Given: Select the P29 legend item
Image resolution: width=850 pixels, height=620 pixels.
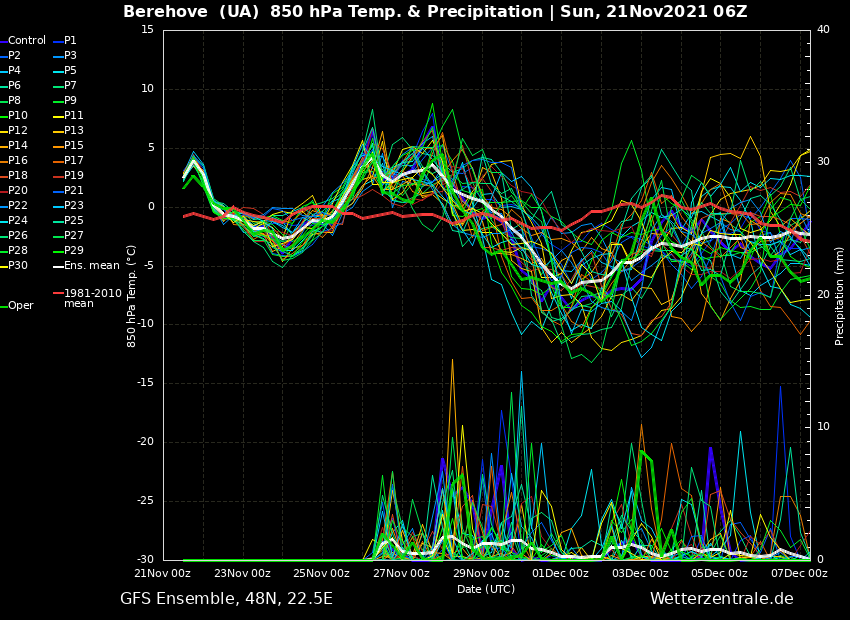Looking at the screenshot, I should tap(74, 251).
